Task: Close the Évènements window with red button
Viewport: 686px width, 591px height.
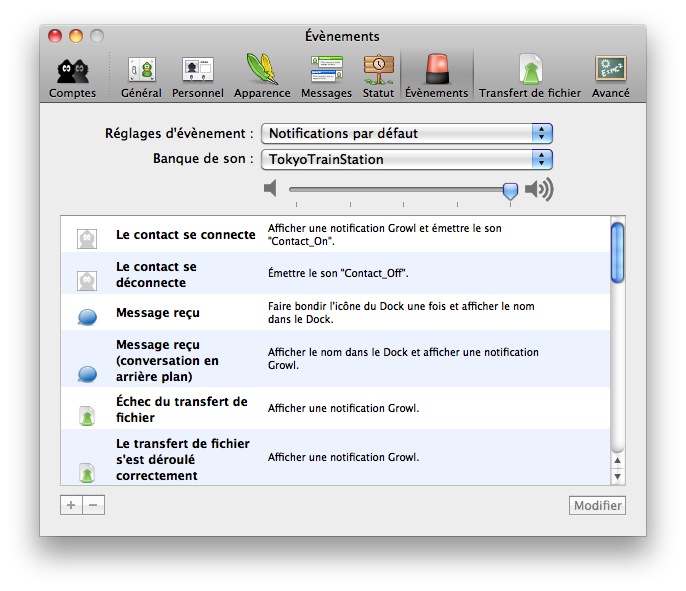Action: (55, 36)
